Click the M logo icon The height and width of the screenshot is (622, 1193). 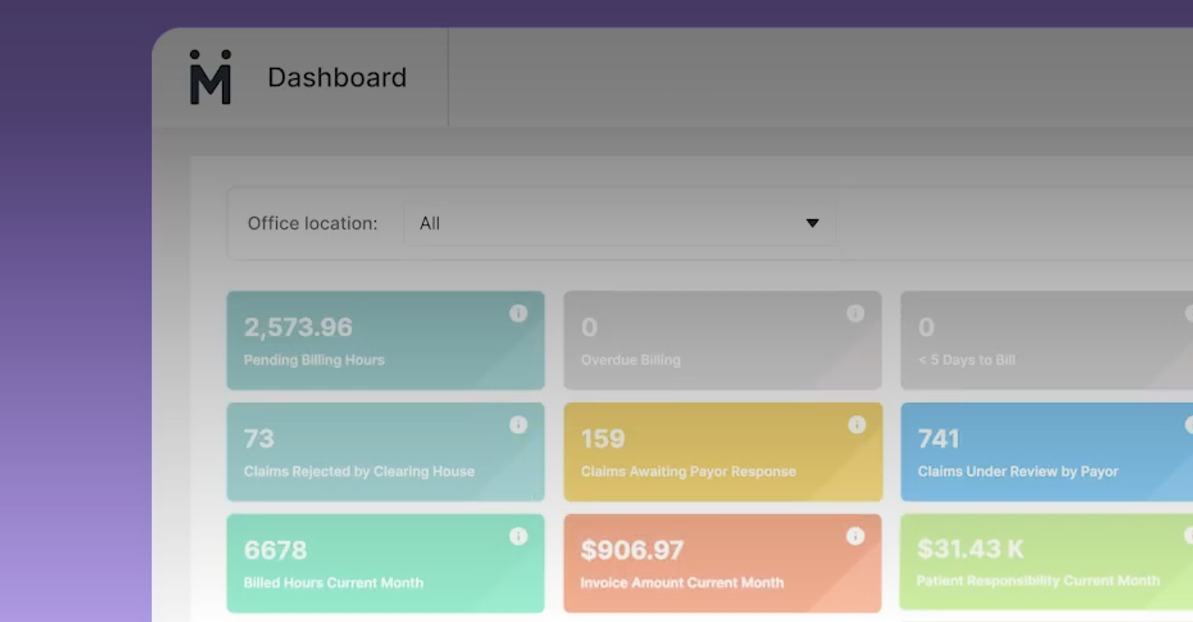tap(210, 77)
